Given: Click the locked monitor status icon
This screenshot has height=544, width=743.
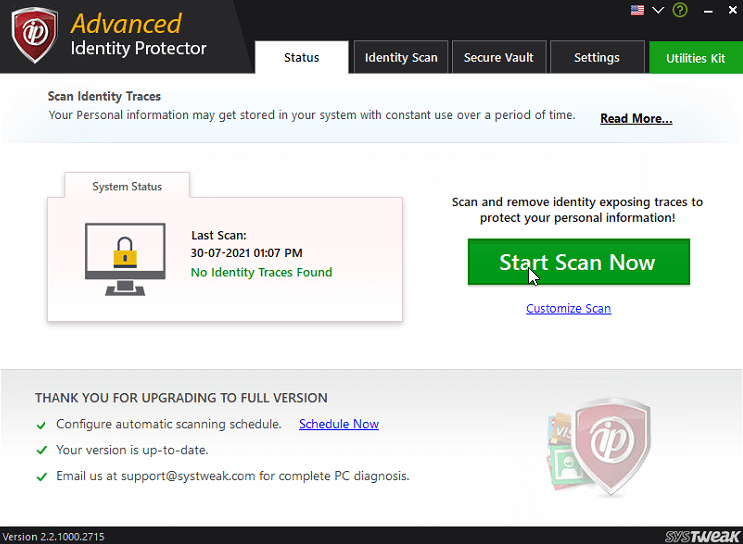Looking at the screenshot, I should 125,259.
